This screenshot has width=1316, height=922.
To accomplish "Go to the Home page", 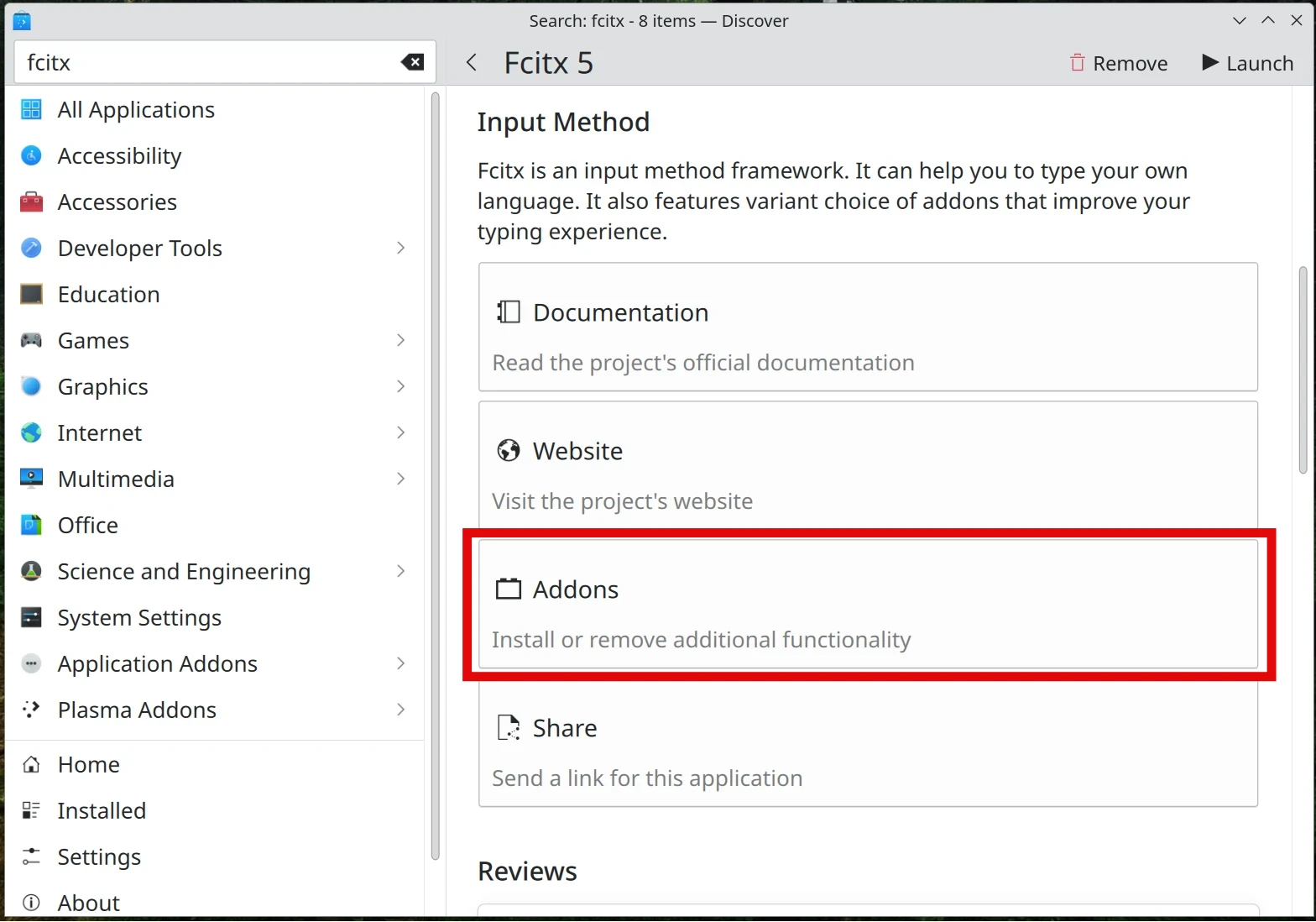I will 214,764.
